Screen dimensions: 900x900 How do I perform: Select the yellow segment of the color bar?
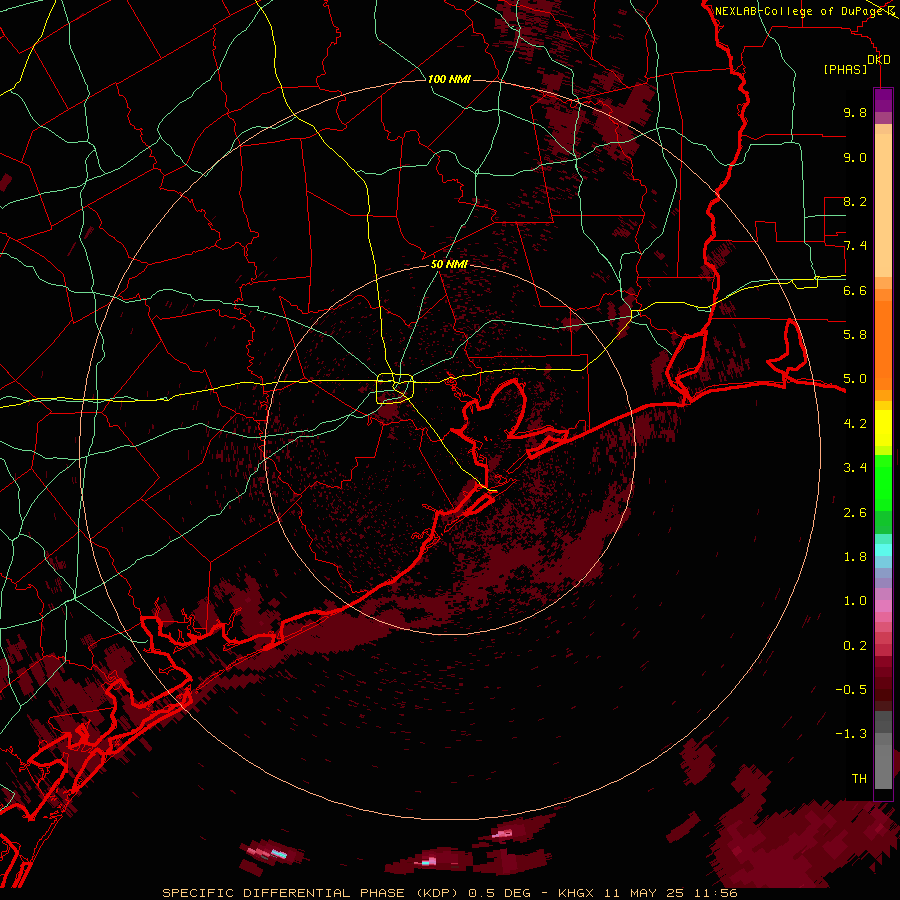[883, 428]
